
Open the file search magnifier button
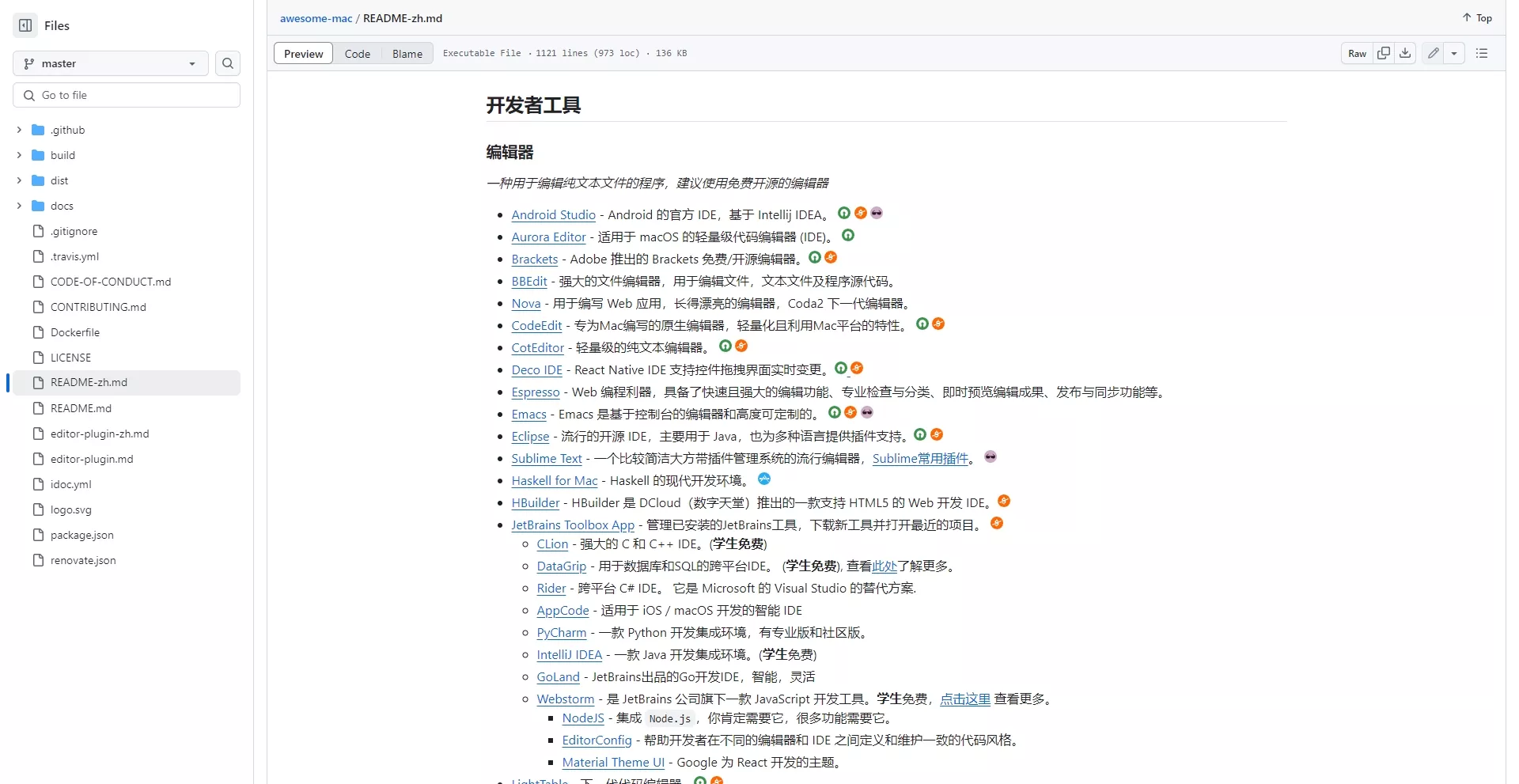pyautogui.click(x=228, y=63)
